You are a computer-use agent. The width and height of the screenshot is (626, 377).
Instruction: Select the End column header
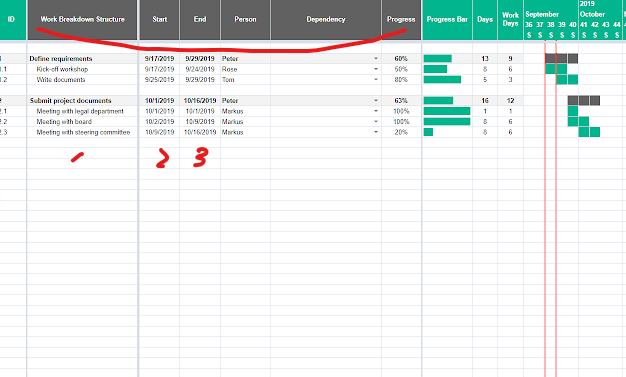(x=200, y=20)
